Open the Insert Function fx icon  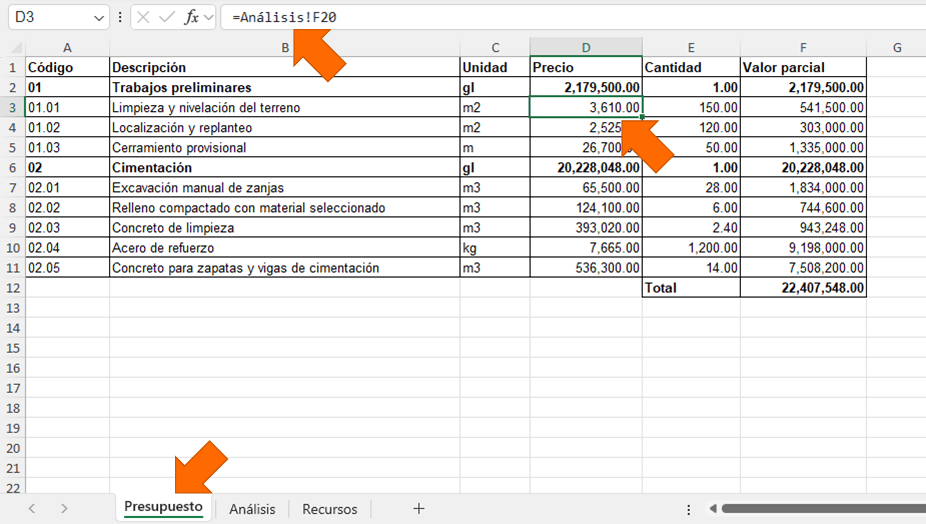coord(191,17)
